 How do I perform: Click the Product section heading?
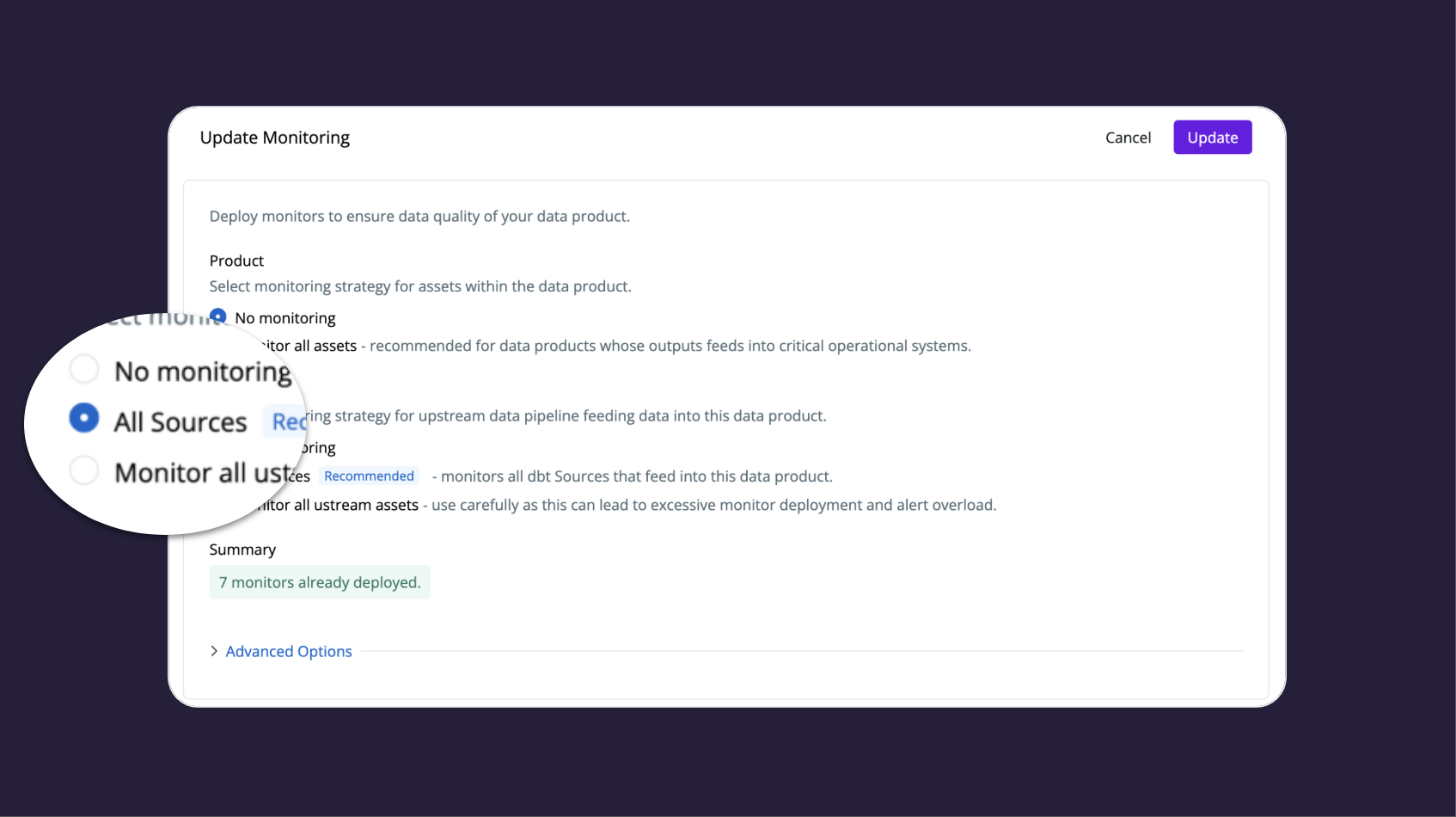[x=236, y=261]
